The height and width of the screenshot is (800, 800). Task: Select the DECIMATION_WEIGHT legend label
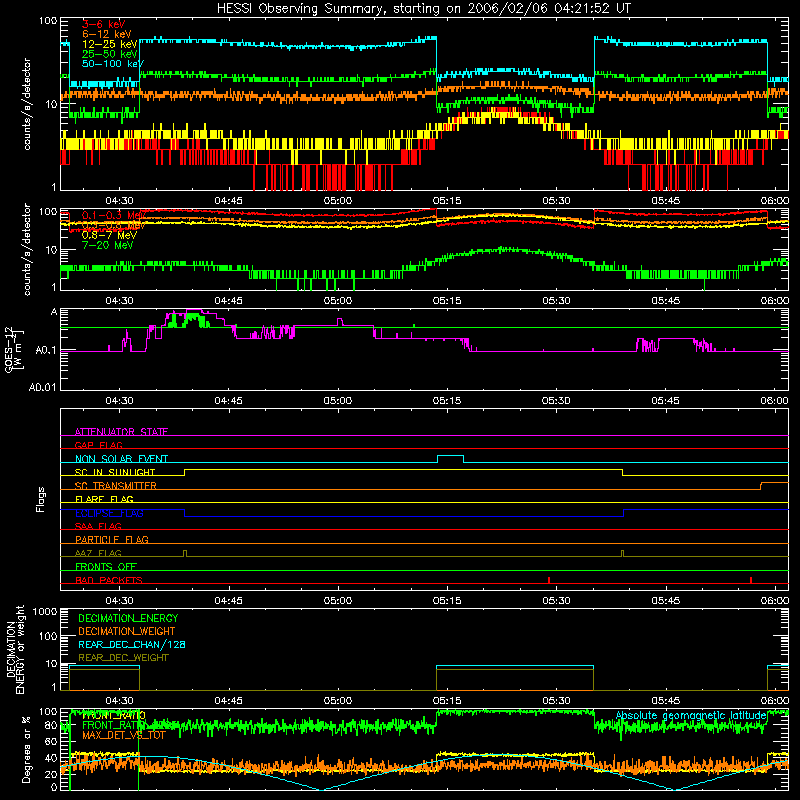point(127,632)
